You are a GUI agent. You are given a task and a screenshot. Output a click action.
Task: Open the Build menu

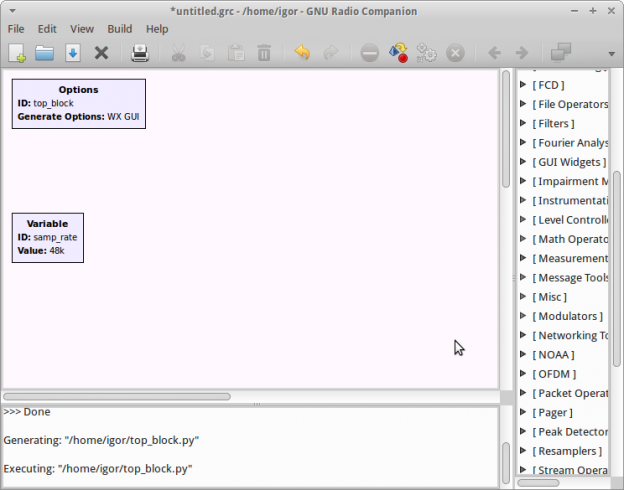pos(119,29)
